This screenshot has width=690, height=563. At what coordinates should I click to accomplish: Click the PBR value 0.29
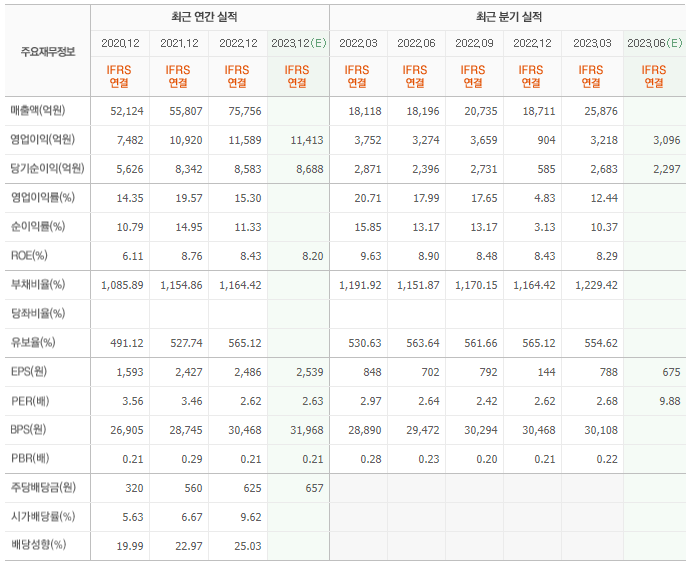(x=192, y=459)
